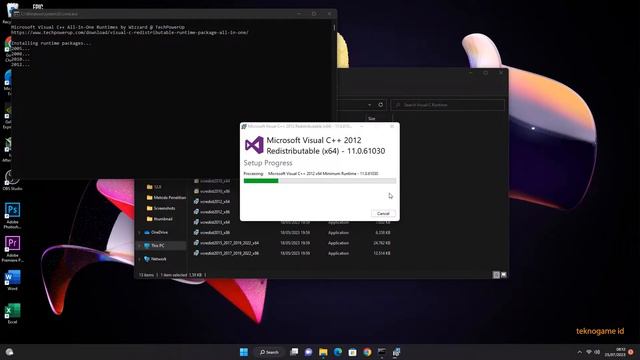Open Excel desktop shortcut
This screenshot has height=360, width=640.
[x=12, y=313]
